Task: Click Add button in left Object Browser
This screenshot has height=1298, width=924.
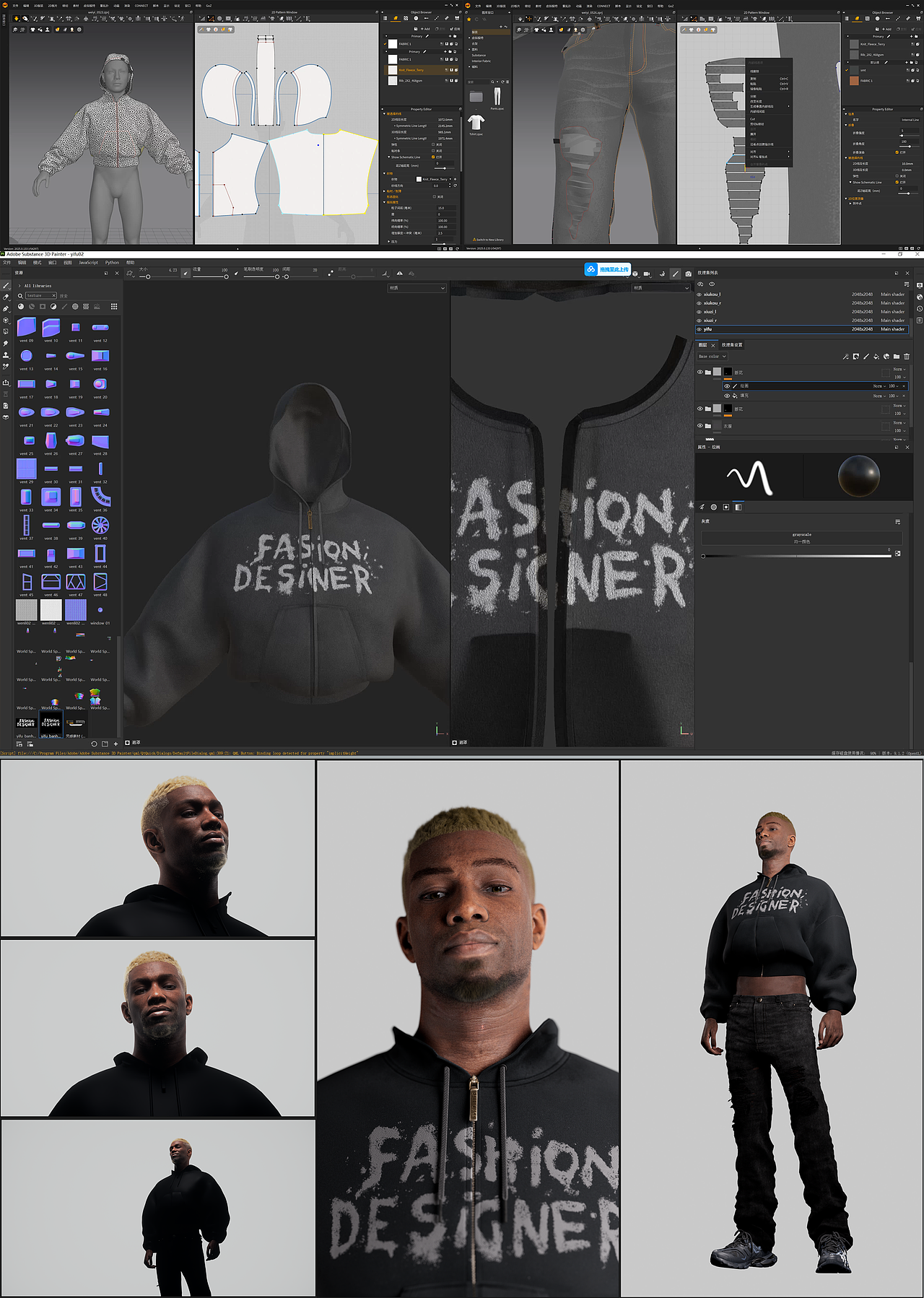Action: [x=426, y=29]
